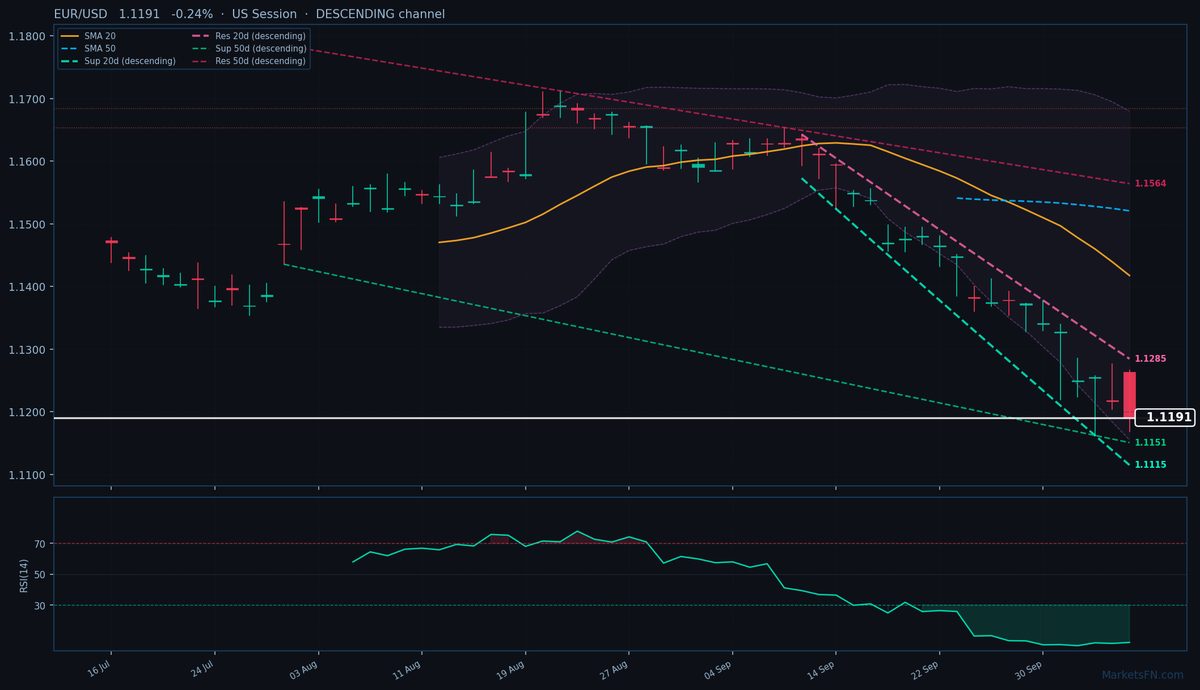Click the 1.1100 price axis label
This screenshot has height=690, width=1200.
[x=26, y=475]
